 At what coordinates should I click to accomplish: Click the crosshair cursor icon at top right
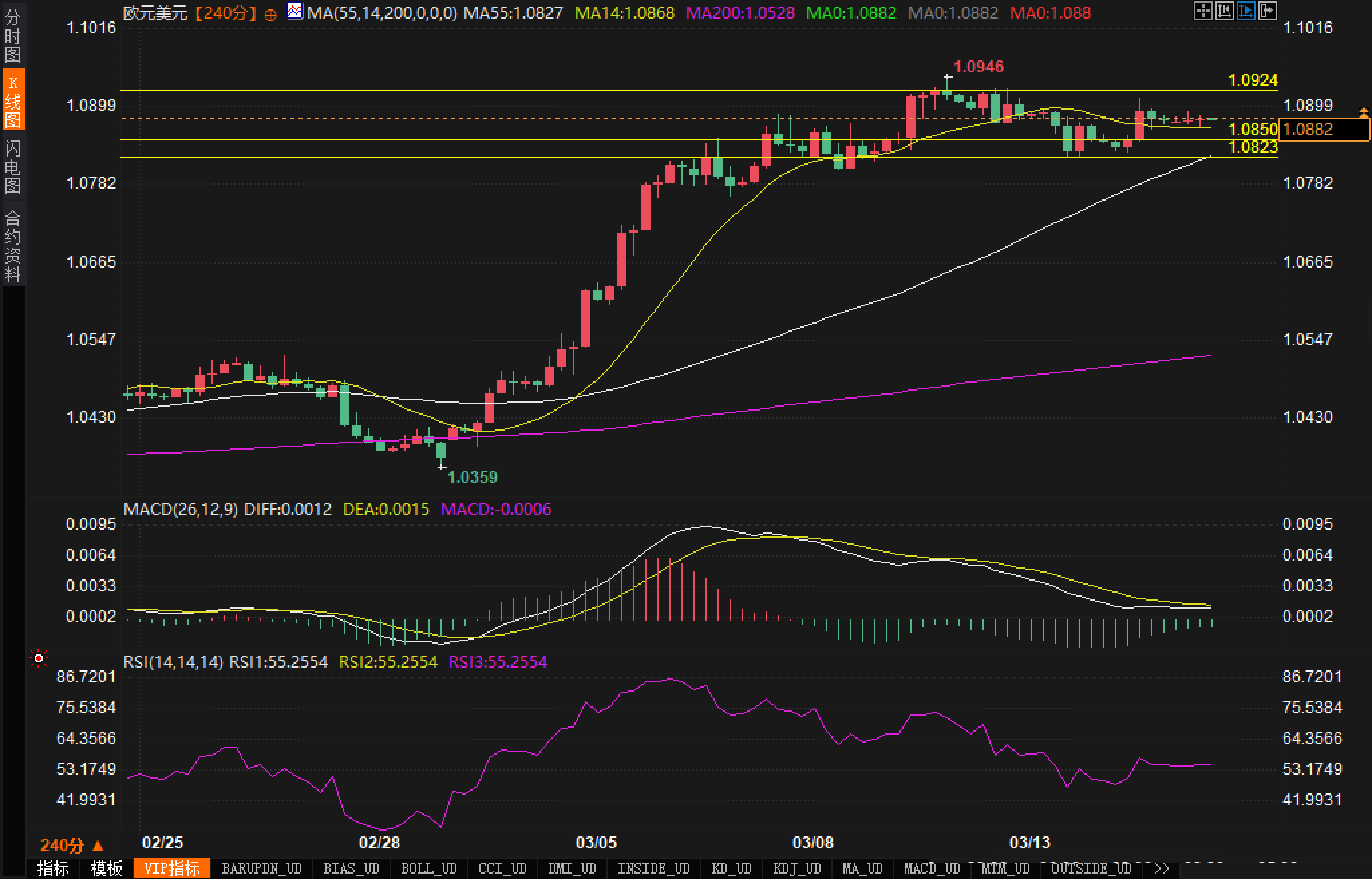(x=1203, y=11)
